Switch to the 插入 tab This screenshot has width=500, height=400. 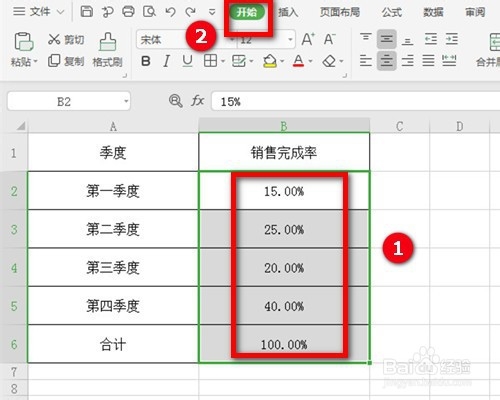click(288, 12)
